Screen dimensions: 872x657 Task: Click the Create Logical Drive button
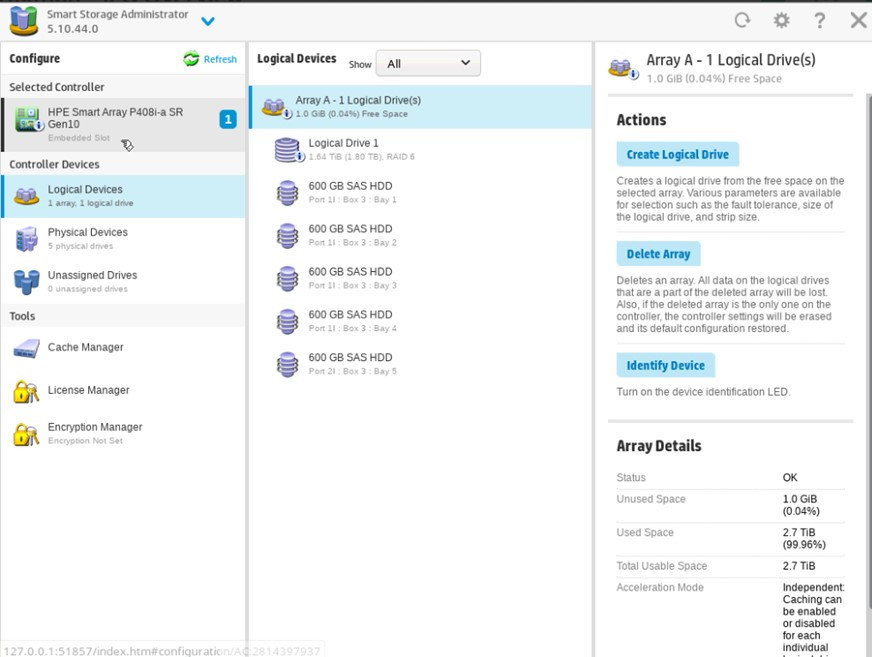click(677, 154)
